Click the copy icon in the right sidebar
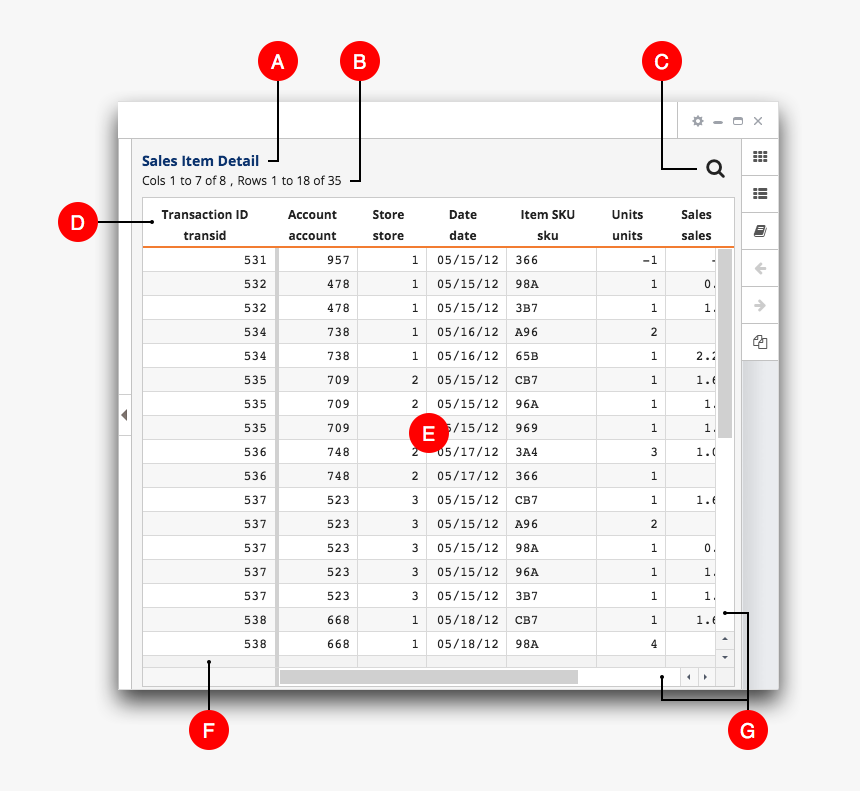The height and width of the screenshot is (791, 860). click(x=760, y=342)
